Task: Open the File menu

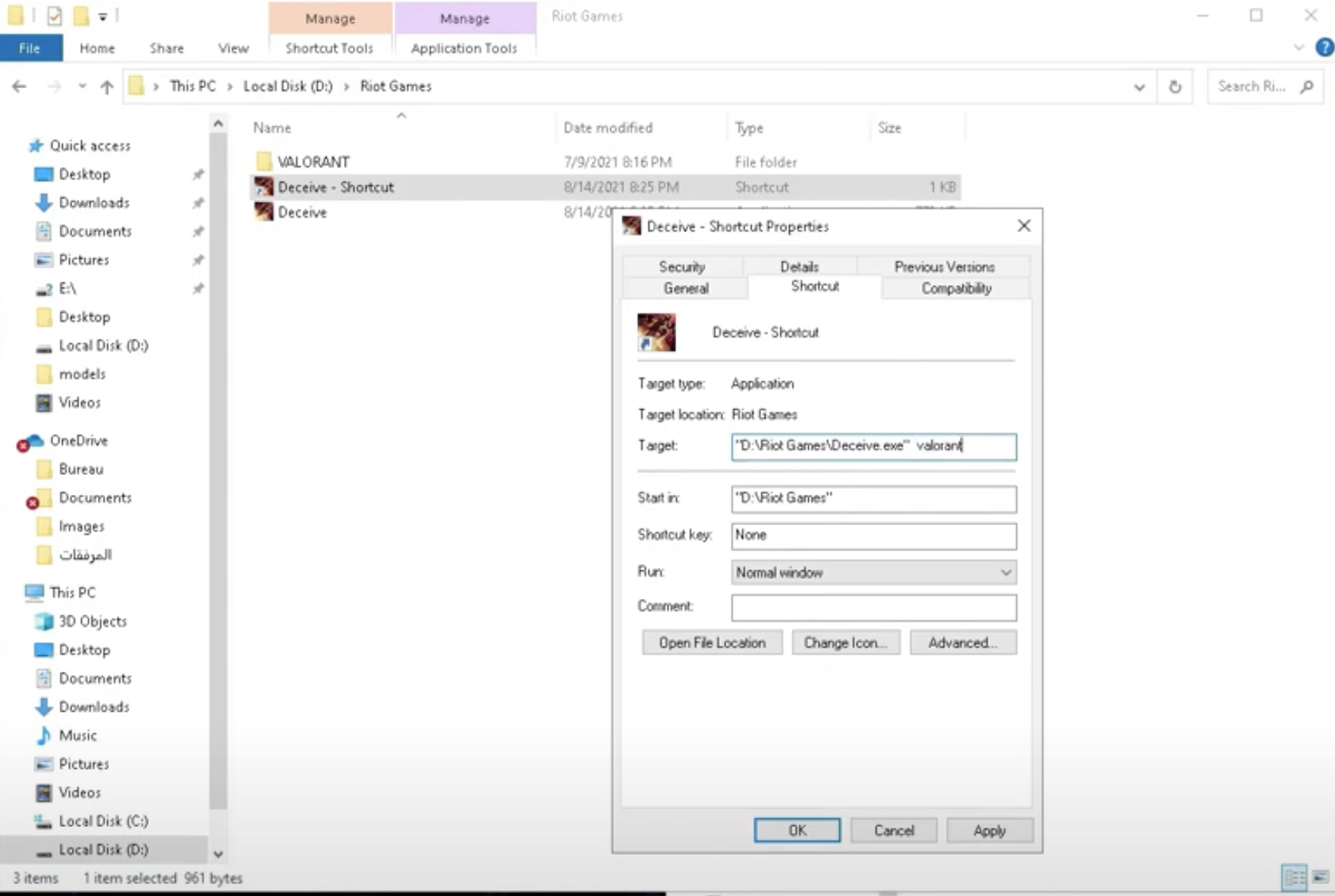Action: 30,48
